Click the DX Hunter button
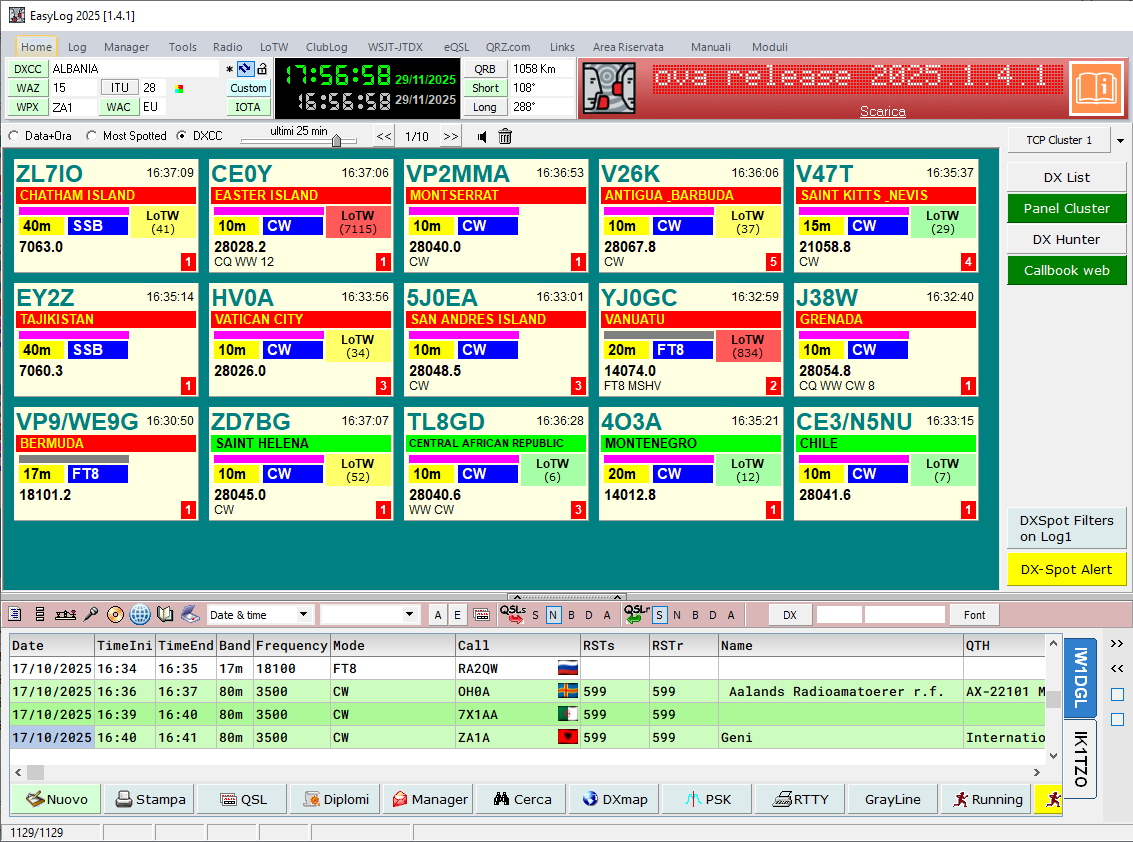1133x842 pixels. click(x=1067, y=239)
